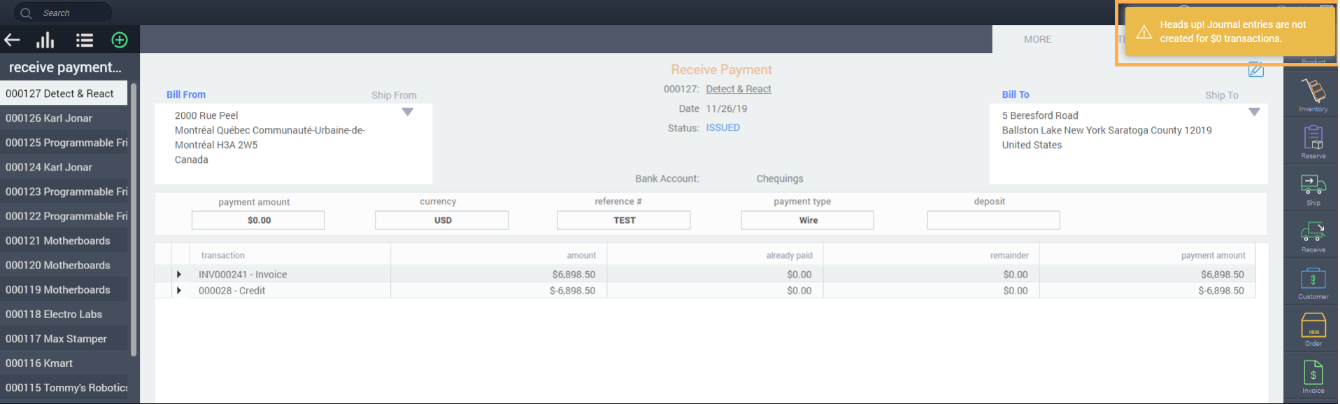Open the list view icon
The height and width of the screenshot is (404, 1340).
(x=84, y=40)
